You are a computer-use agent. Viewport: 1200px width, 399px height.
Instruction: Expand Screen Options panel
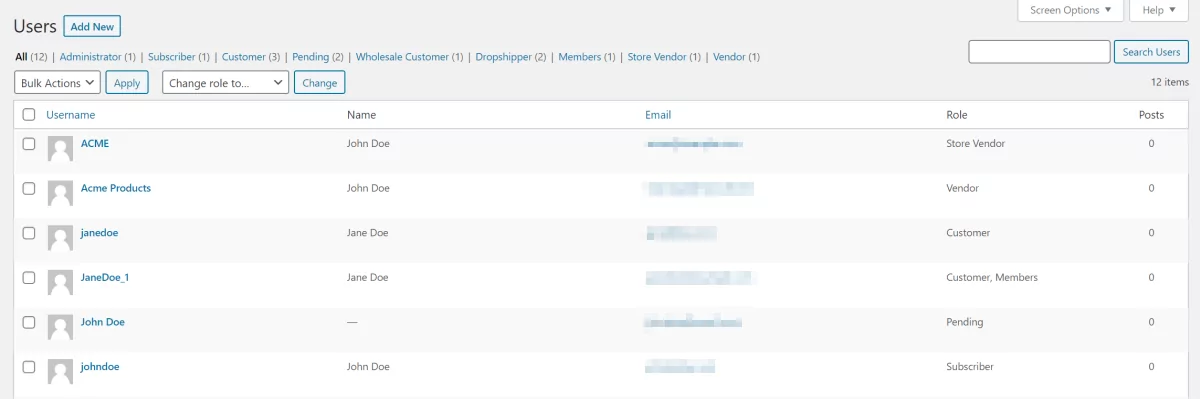click(x=1071, y=10)
